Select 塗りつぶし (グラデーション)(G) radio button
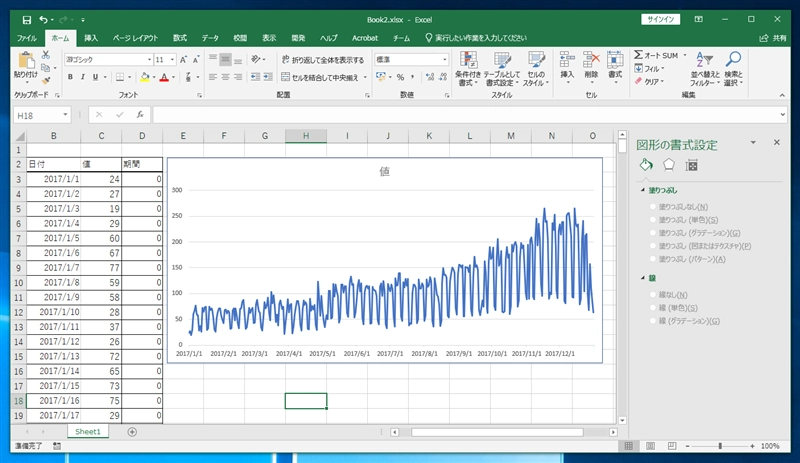The width and height of the screenshot is (800, 463). [x=653, y=233]
